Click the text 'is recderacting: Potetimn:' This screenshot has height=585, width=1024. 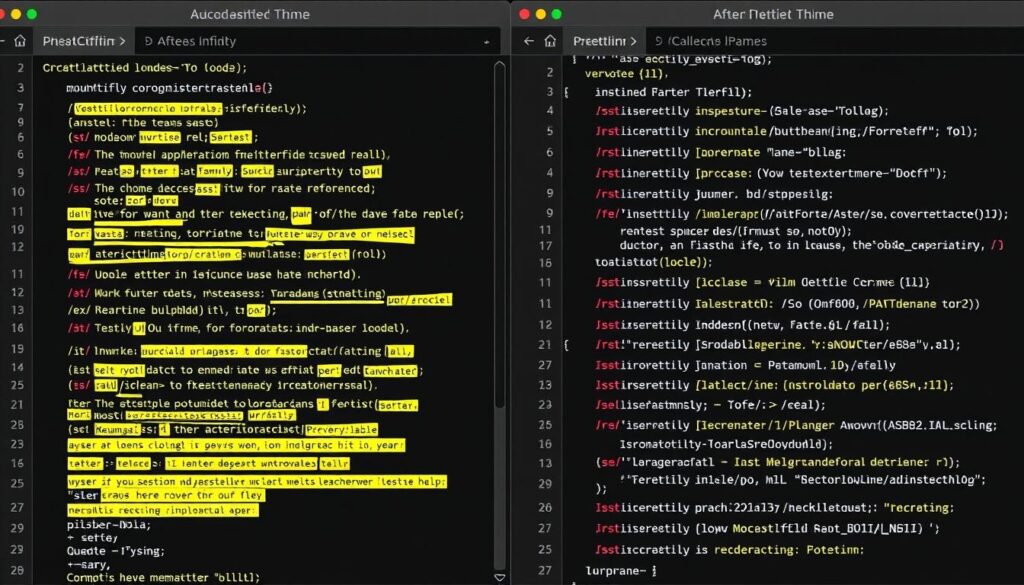coord(779,550)
